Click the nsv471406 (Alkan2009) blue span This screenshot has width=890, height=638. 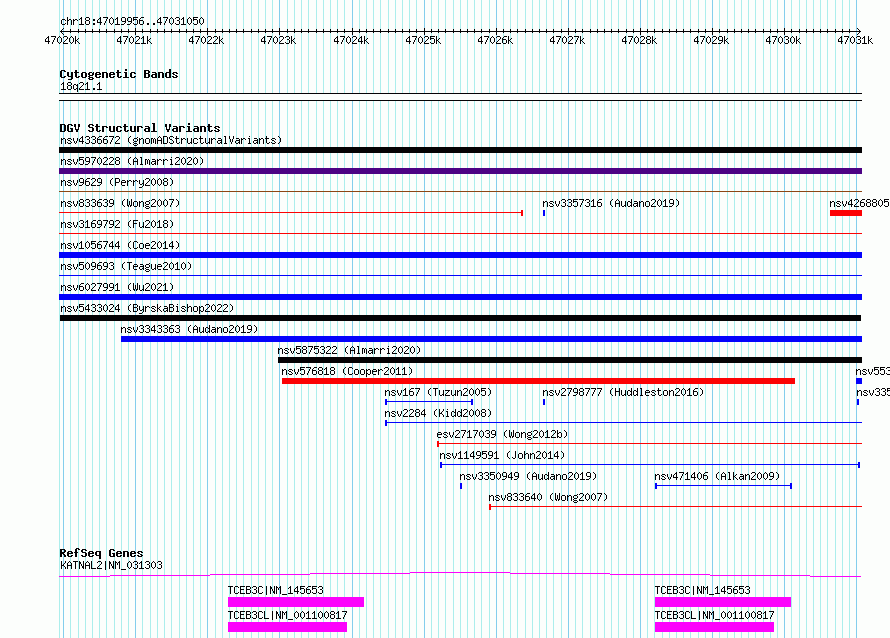tap(723, 486)
